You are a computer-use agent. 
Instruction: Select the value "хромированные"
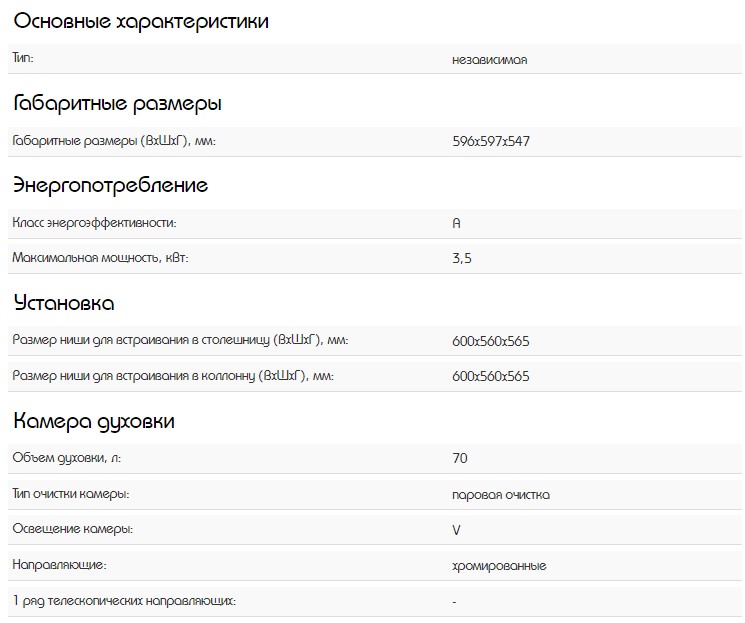pyautogui.click(x=498, y=565)
